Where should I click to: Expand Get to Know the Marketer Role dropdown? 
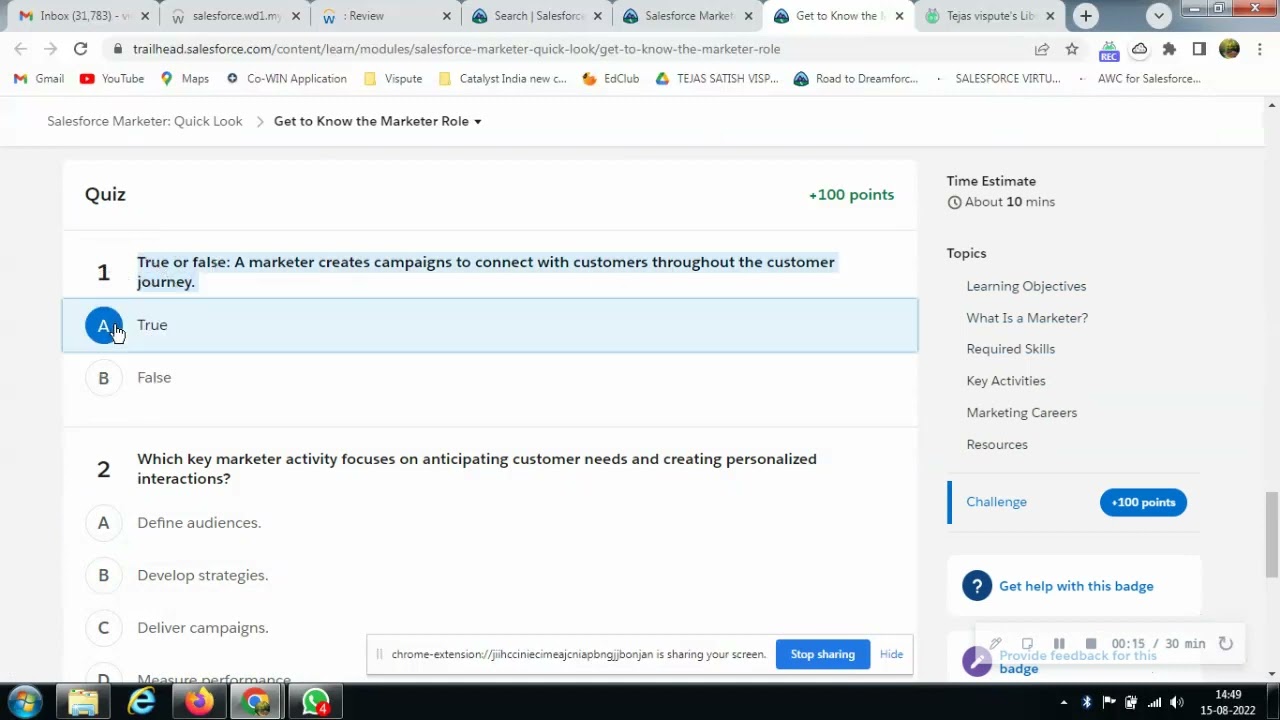377,121
